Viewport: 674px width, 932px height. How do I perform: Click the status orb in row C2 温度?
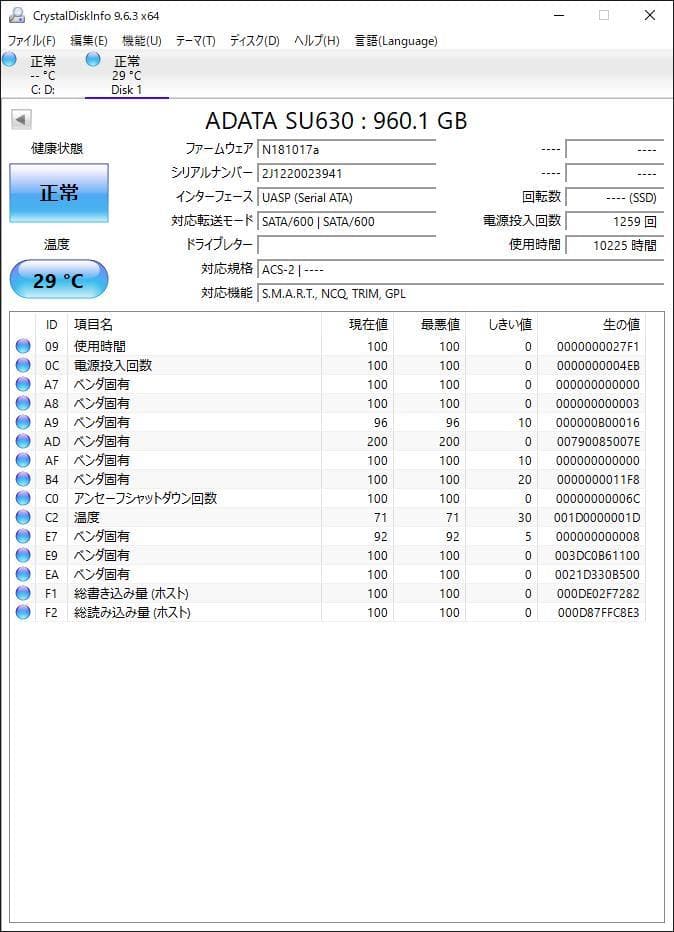pos(23,517)
